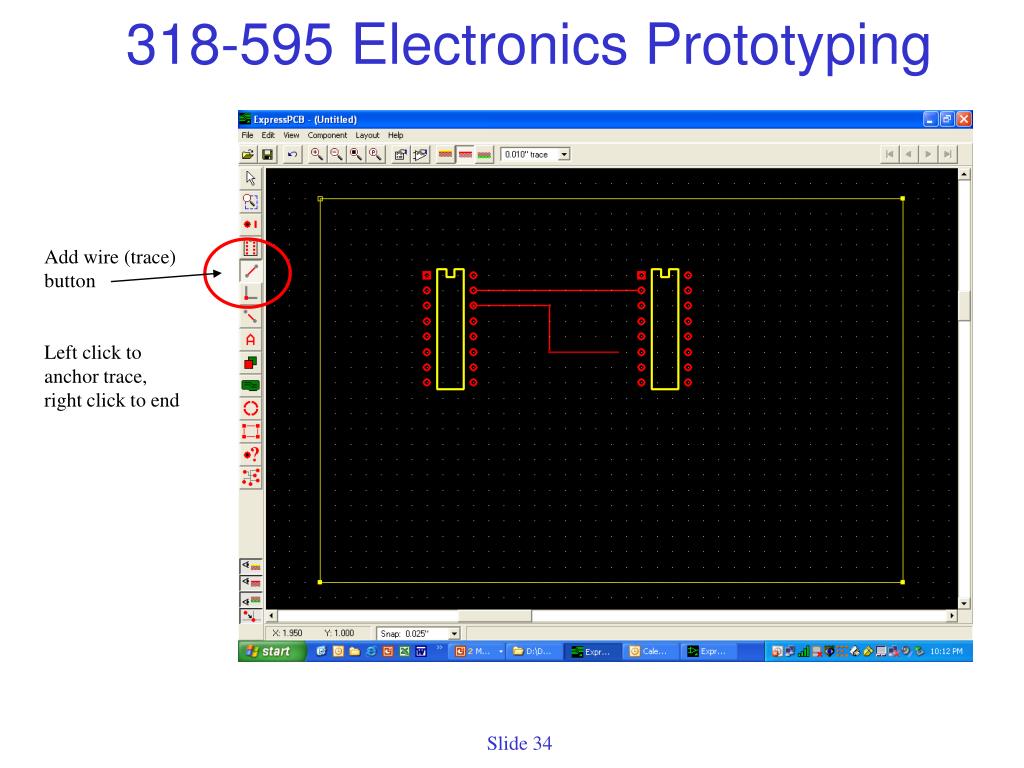
Task: Select the place text 'A' tool
Action: (251, 340)
